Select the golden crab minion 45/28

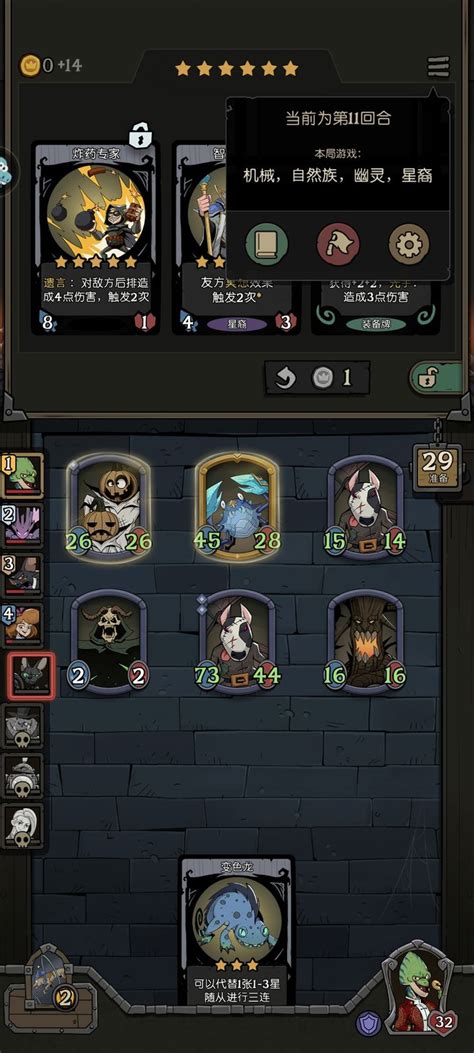237,507
